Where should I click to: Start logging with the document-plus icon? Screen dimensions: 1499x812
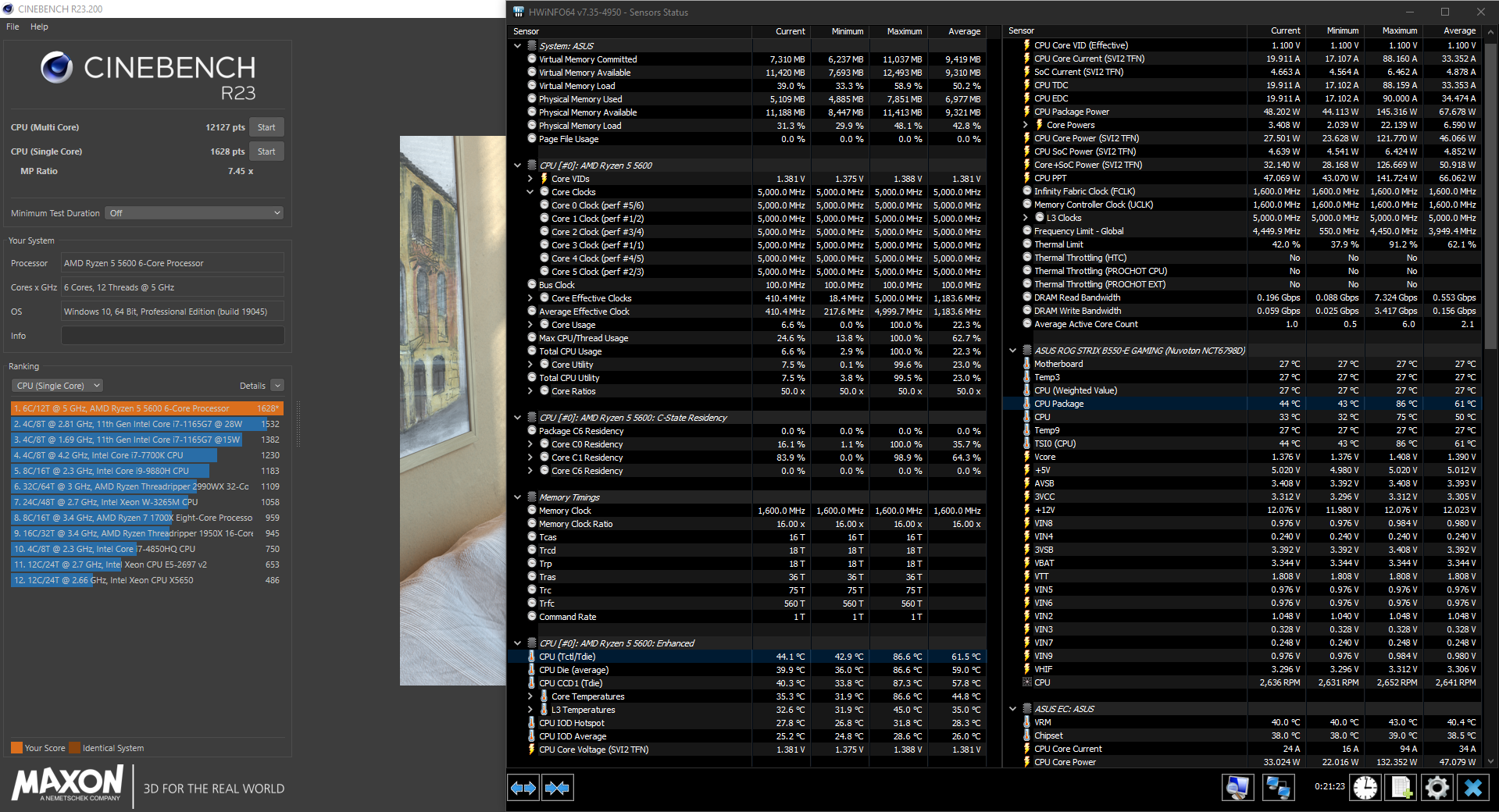point(1401,787)
